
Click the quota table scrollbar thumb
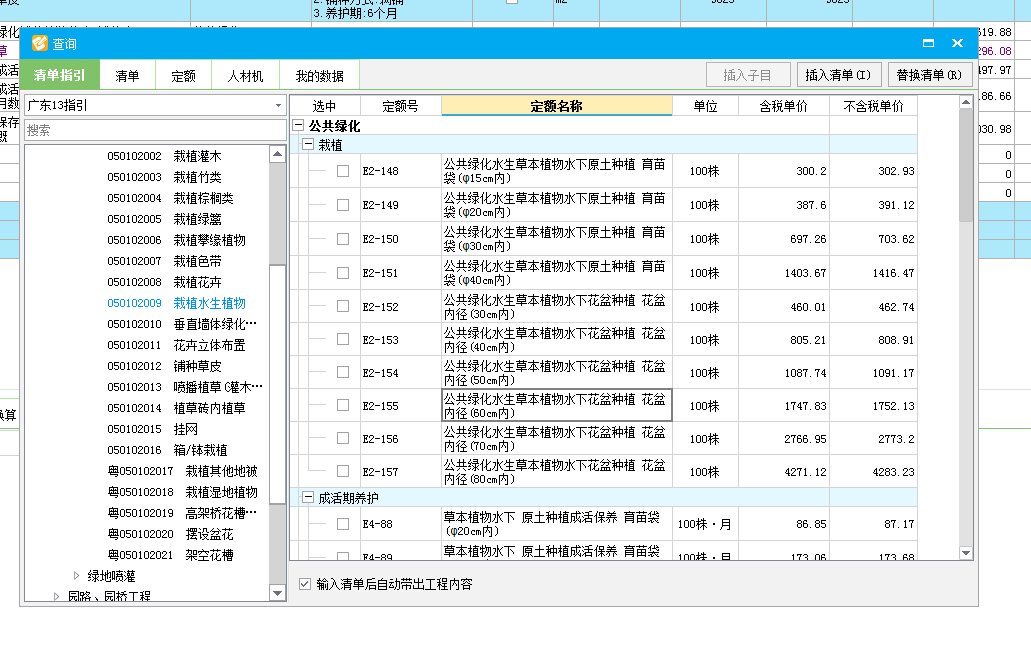coord(965,165)
